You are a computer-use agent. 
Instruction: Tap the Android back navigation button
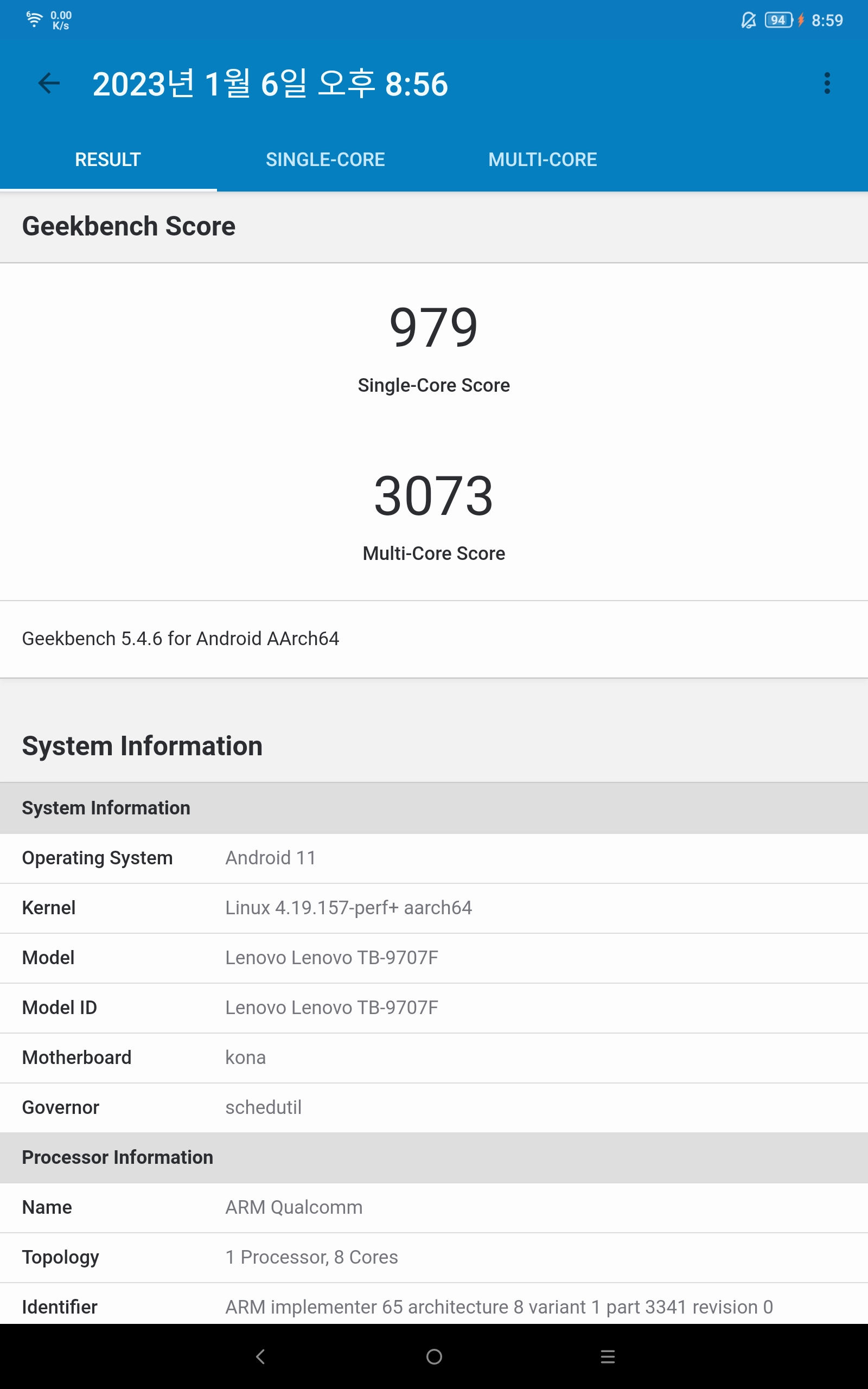pos(260,1356)
